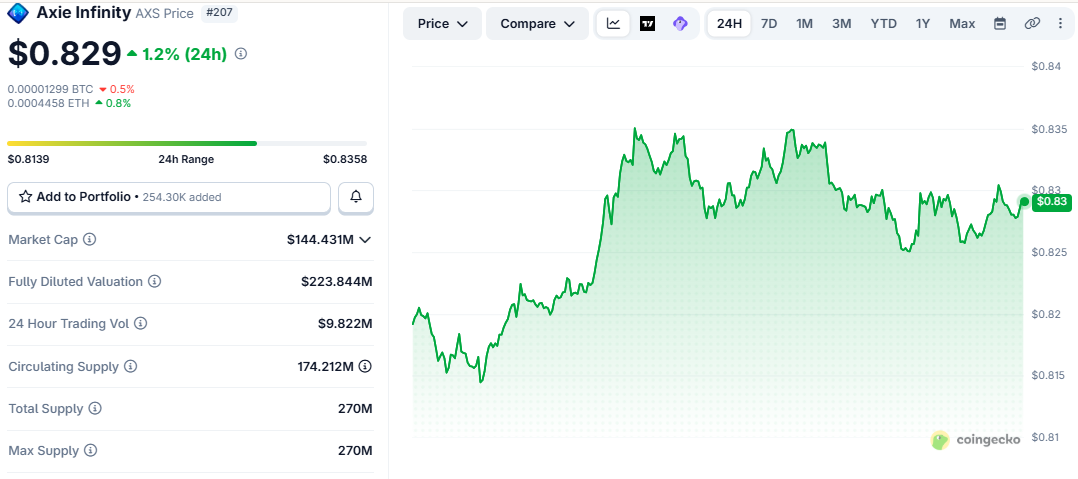The height and width of the screenshot is (479, 1078).
Task: Open the Compare dropdown
Action: click(x=538, y=23)
